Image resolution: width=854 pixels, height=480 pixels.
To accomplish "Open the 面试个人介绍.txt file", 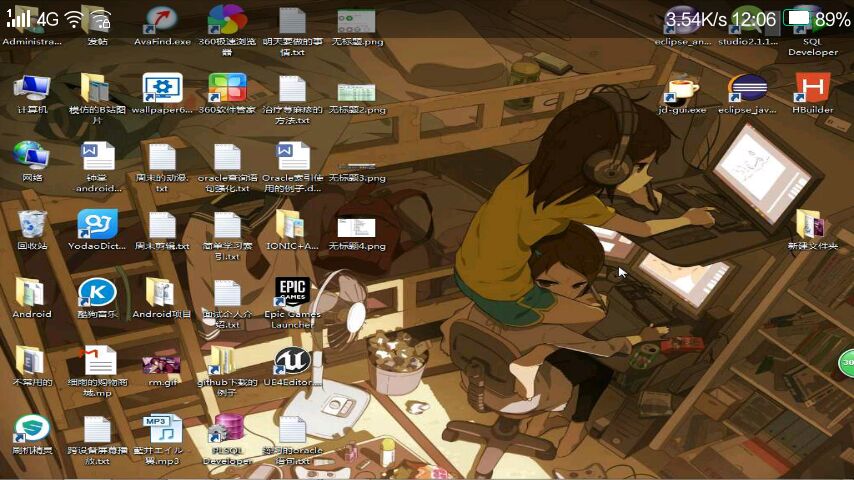I will [x=227, y=304].
